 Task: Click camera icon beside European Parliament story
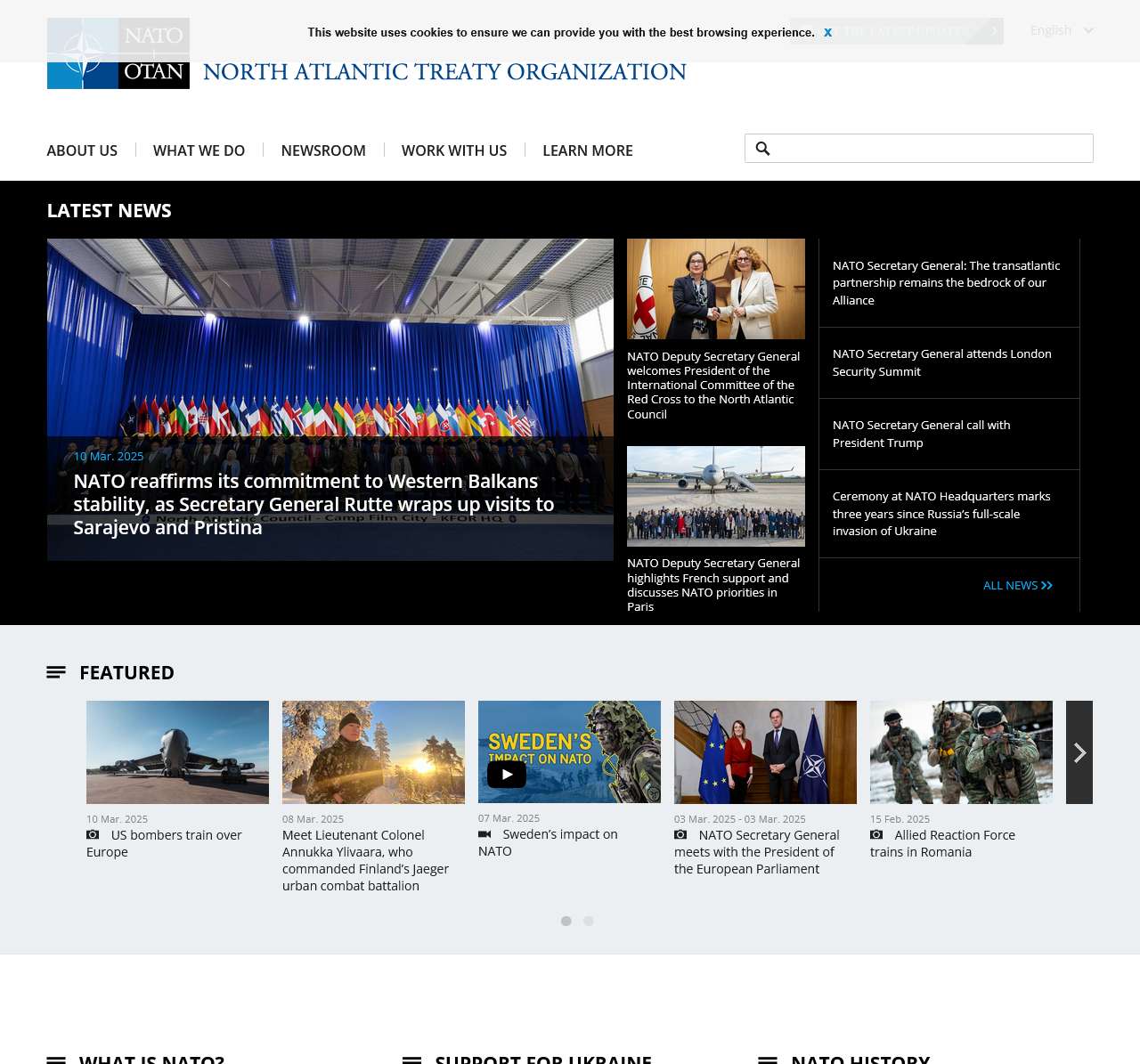pyautogui.click(x=680, y=834)
